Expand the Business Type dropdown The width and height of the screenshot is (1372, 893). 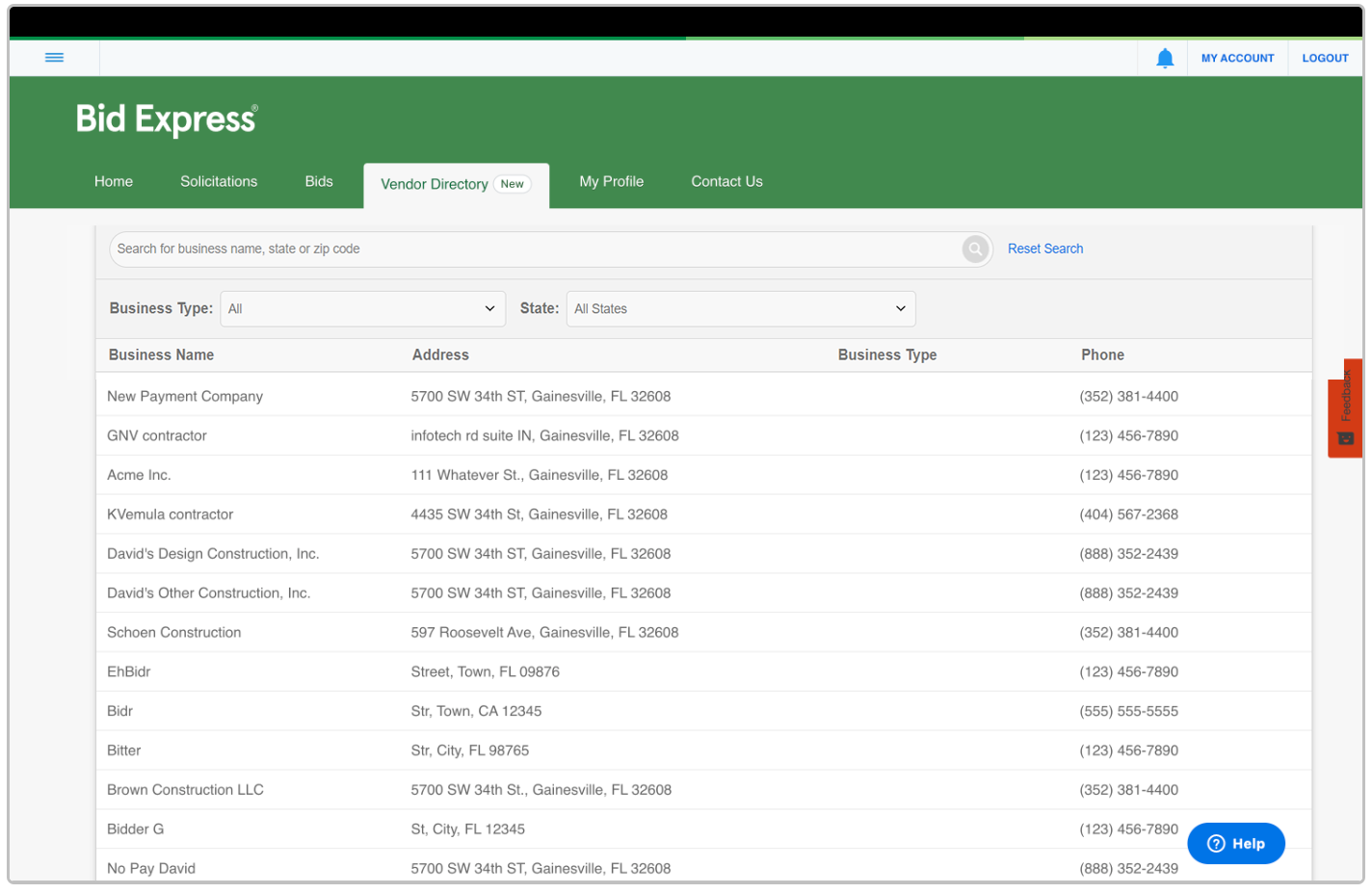[x=362, y=309]
